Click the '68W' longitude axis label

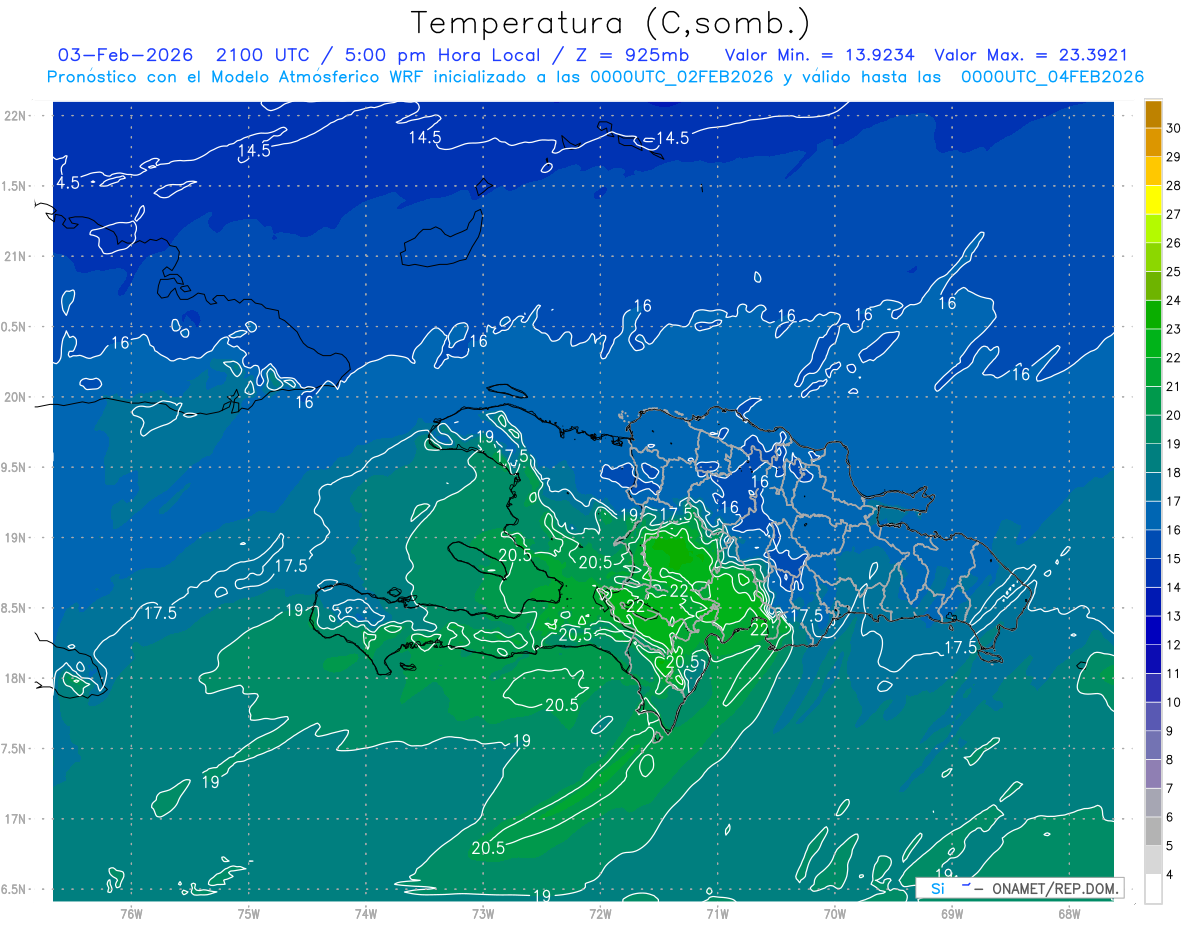pyautogui.click(x=1069, y=914)
